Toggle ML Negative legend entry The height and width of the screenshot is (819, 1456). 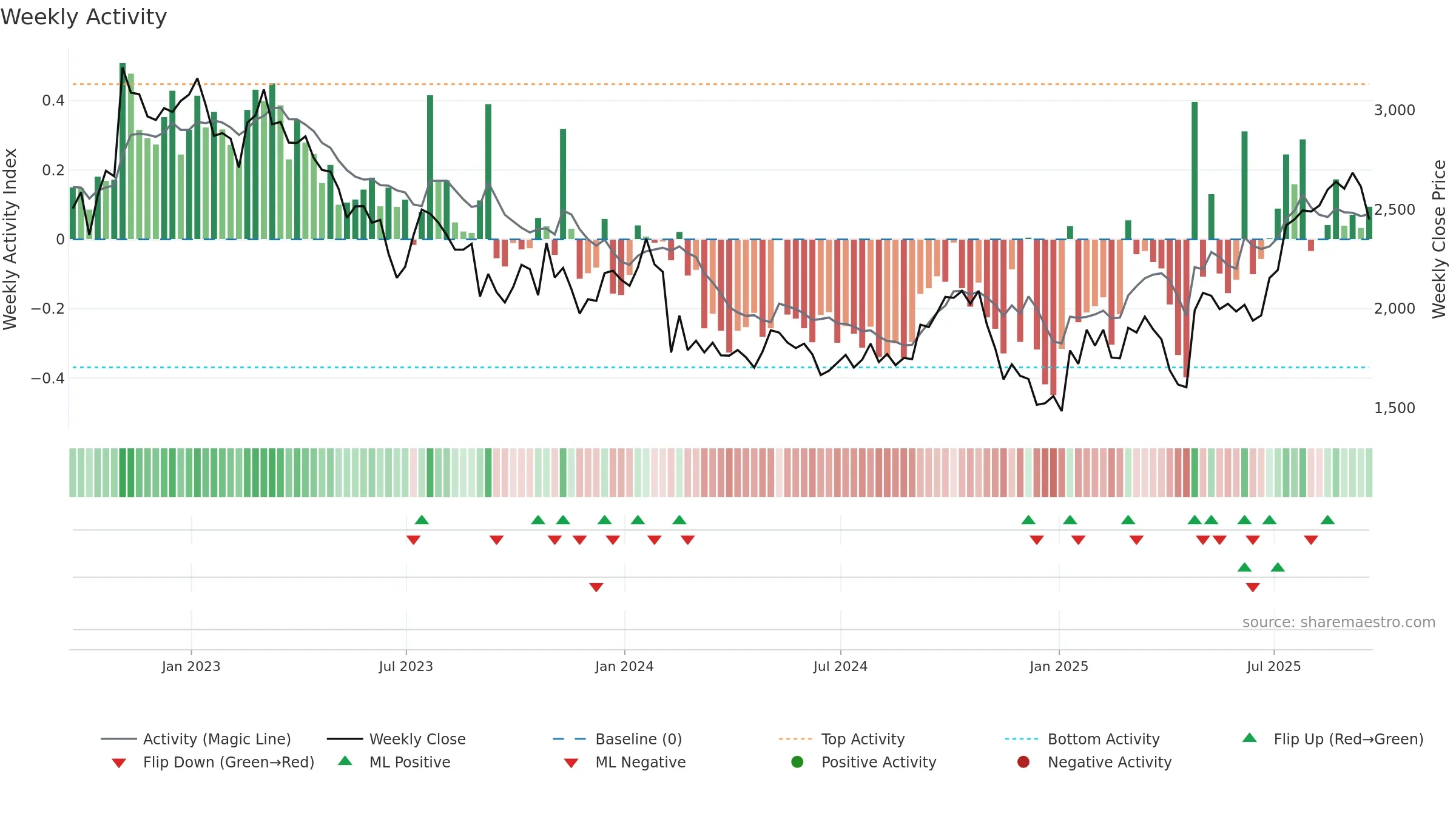[x=625, y=762]
